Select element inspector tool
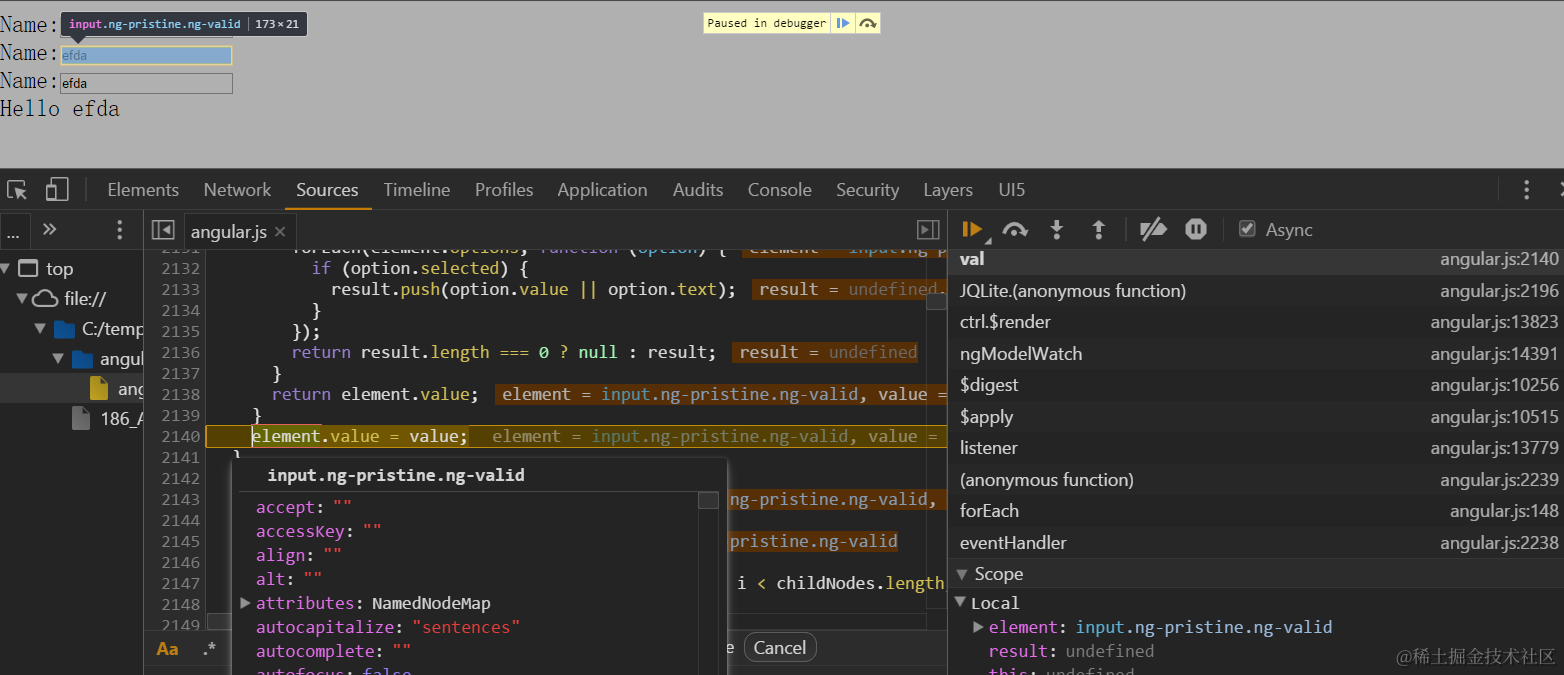Viewport: 1564px width, 675px height. (17, 190)
